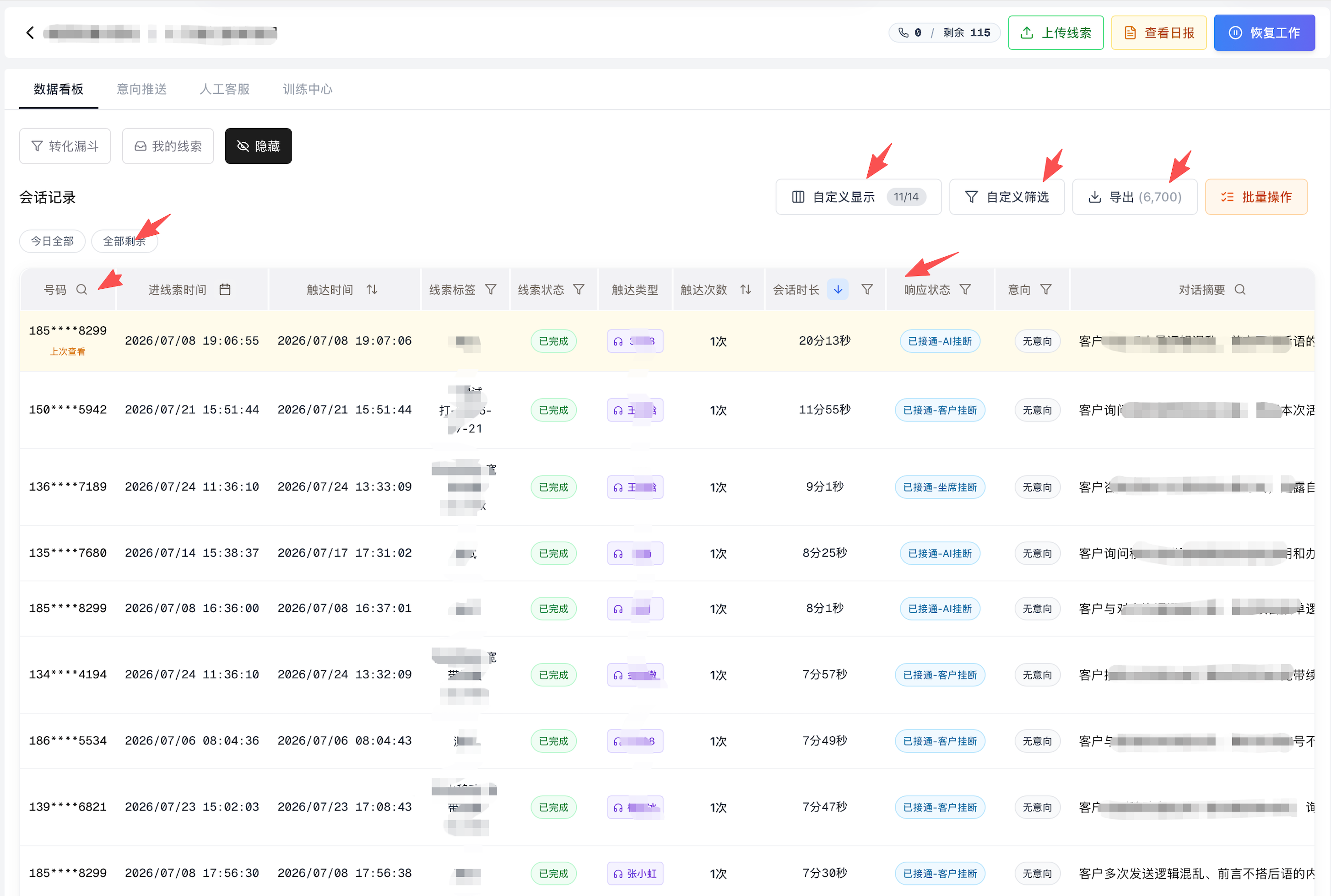Switch to 意向推送 tab
This screenshot has width=1331, height=896.
pyautogui.click(x=142, y=89)
